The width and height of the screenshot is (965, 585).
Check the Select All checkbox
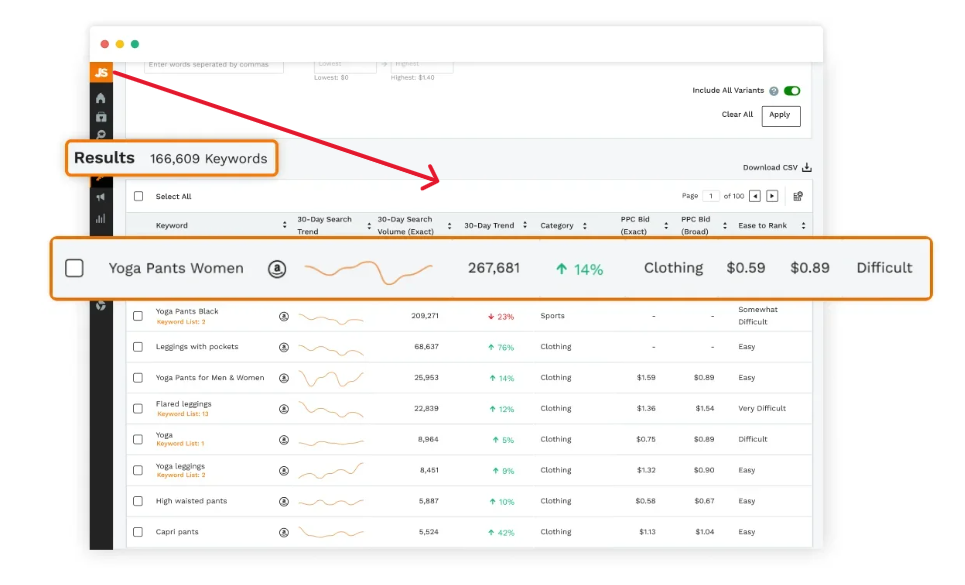point(138,196)
